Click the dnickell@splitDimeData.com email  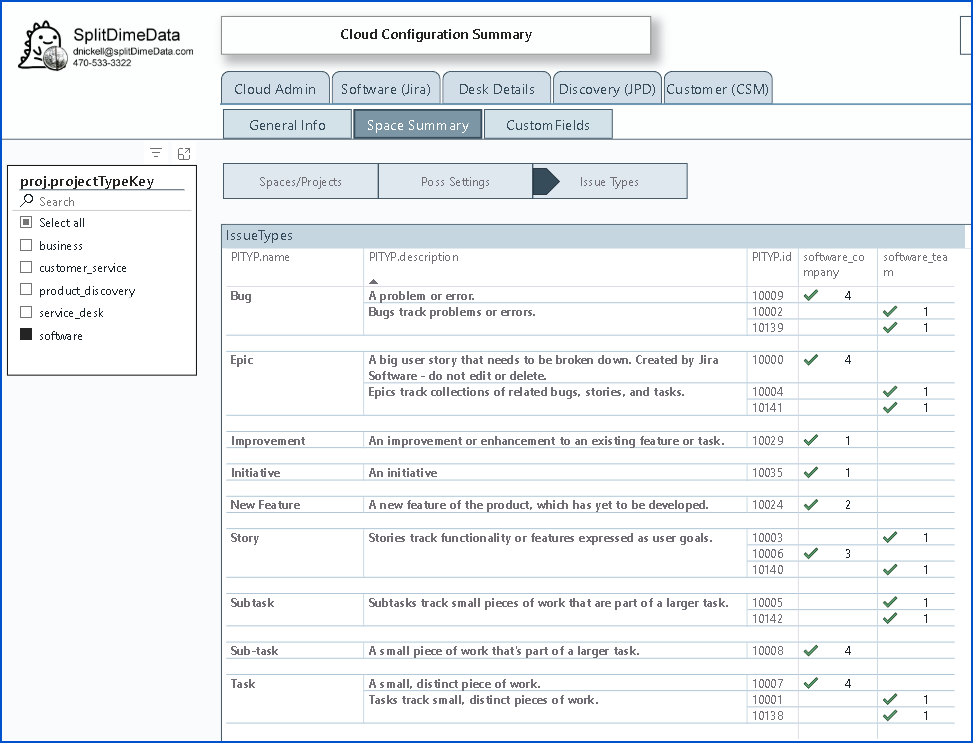[133, 52]
